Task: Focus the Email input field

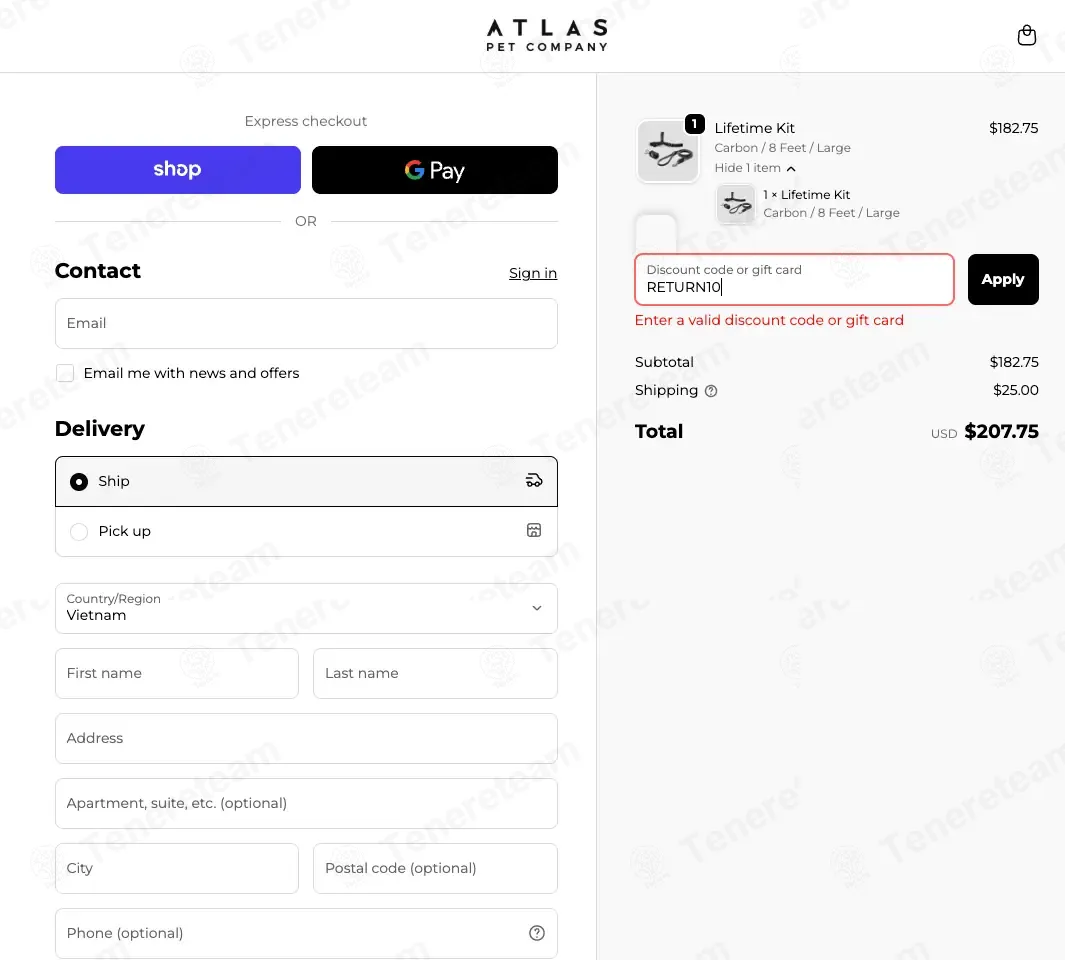Action: click(306, 323)
